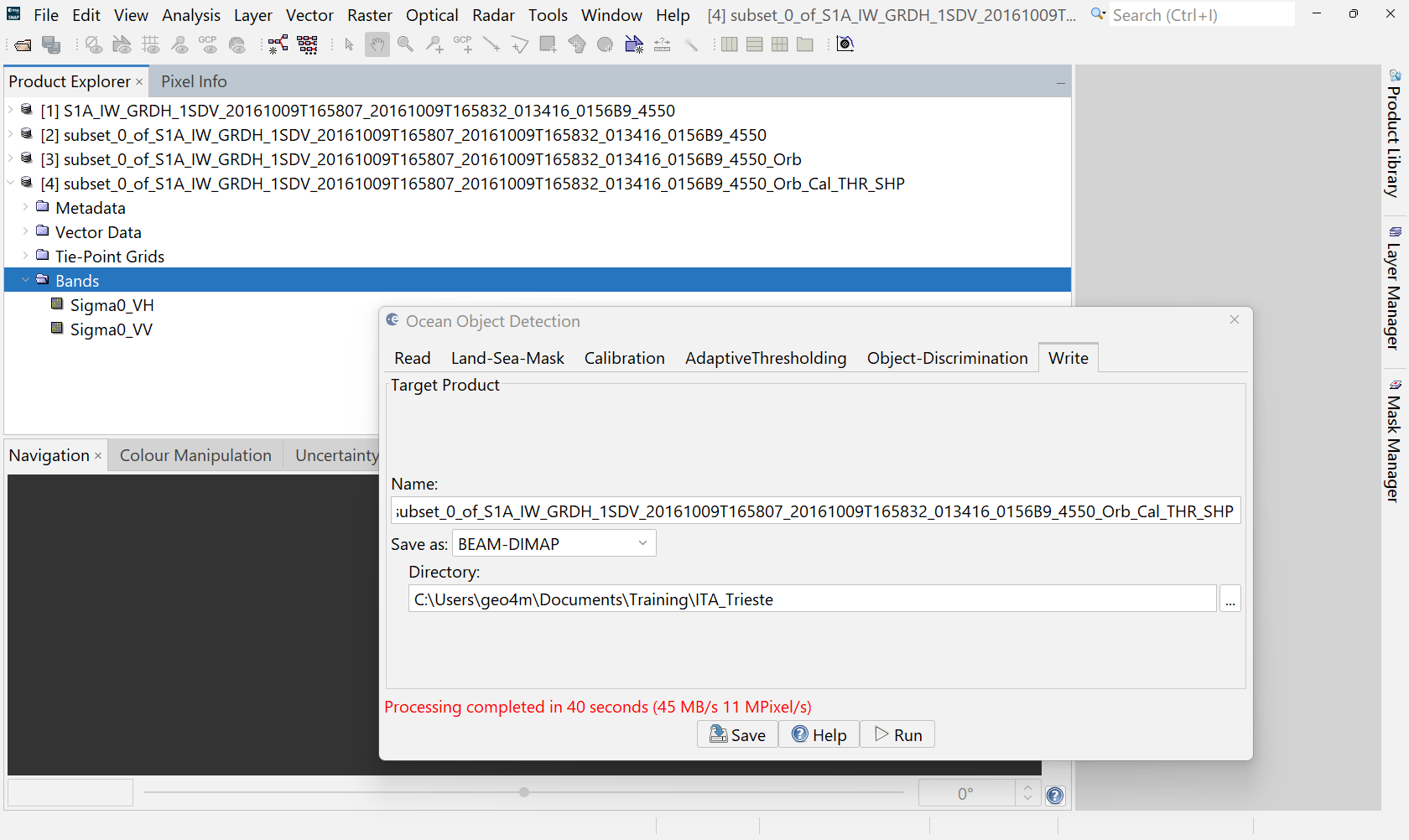Open a product with the folder icon
Image resolution: width=1409 pixels, height=840 pixels.
click(23, 45)
